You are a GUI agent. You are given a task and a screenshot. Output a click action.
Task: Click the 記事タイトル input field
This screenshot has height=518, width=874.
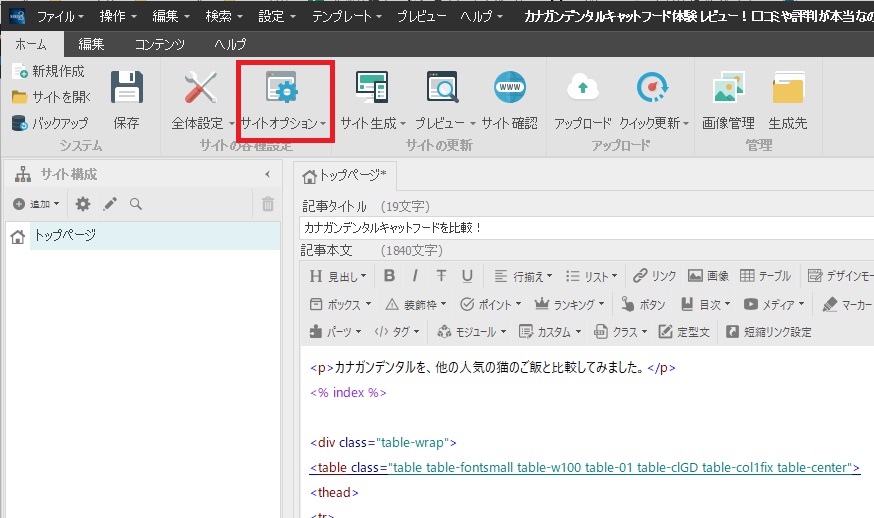[x=586, y=227]
